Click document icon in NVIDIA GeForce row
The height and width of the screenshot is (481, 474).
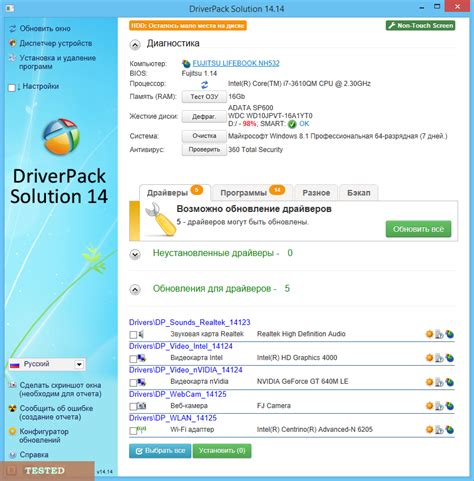[x=439, y=382]
